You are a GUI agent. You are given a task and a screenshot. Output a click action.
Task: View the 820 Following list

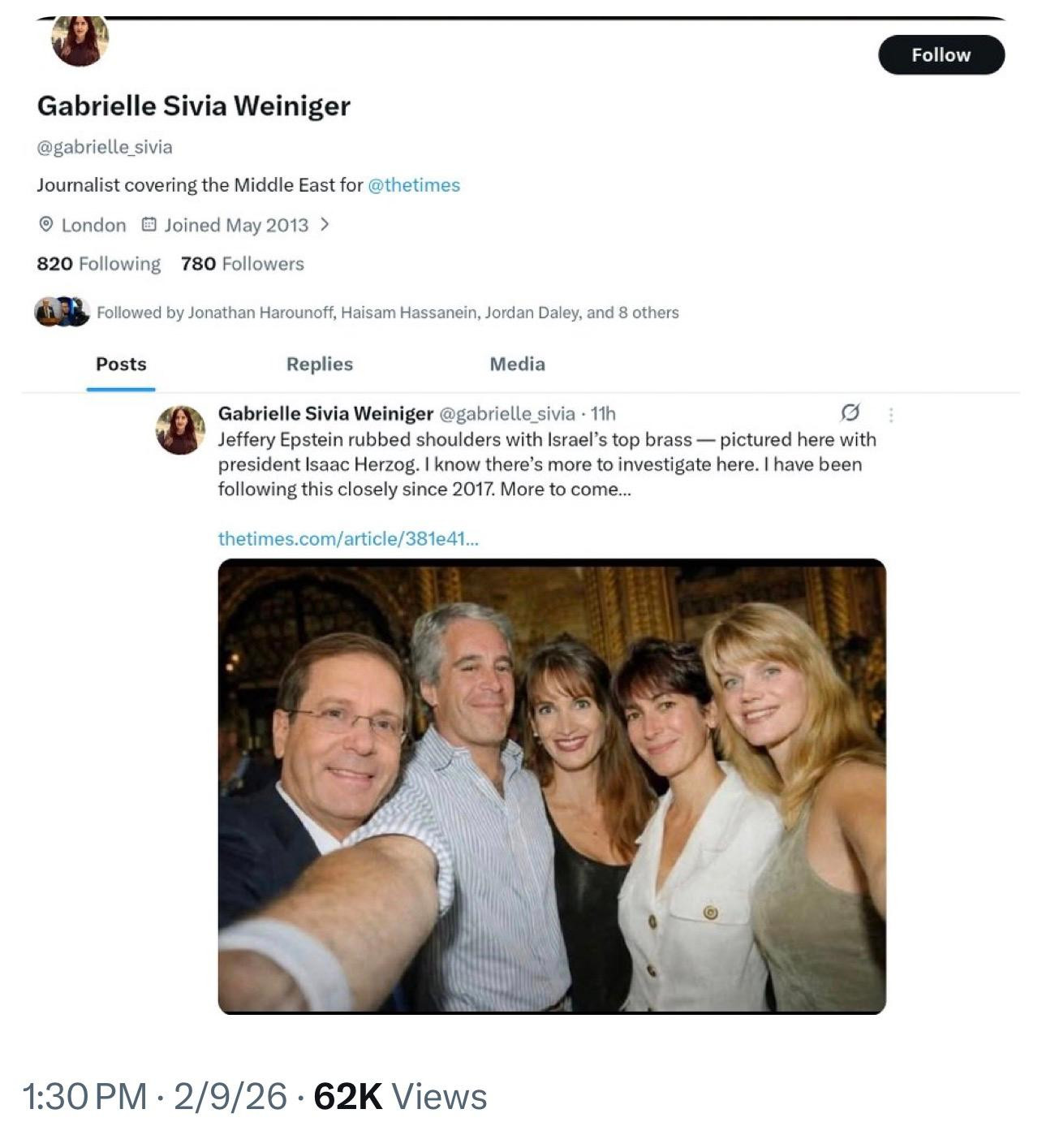click(x=98, y=264)
